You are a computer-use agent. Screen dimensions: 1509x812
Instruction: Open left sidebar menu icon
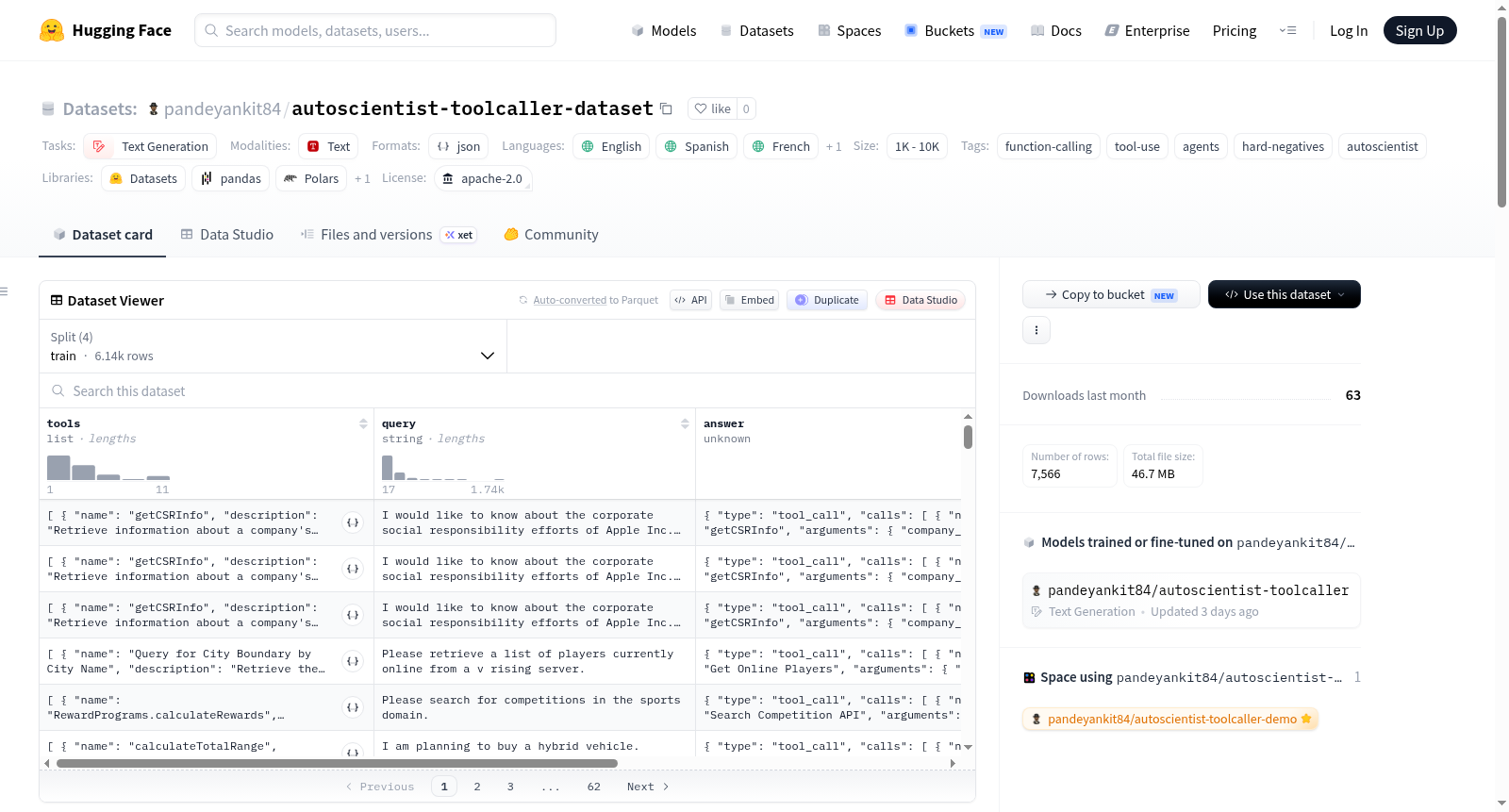[x=4, y=291]
